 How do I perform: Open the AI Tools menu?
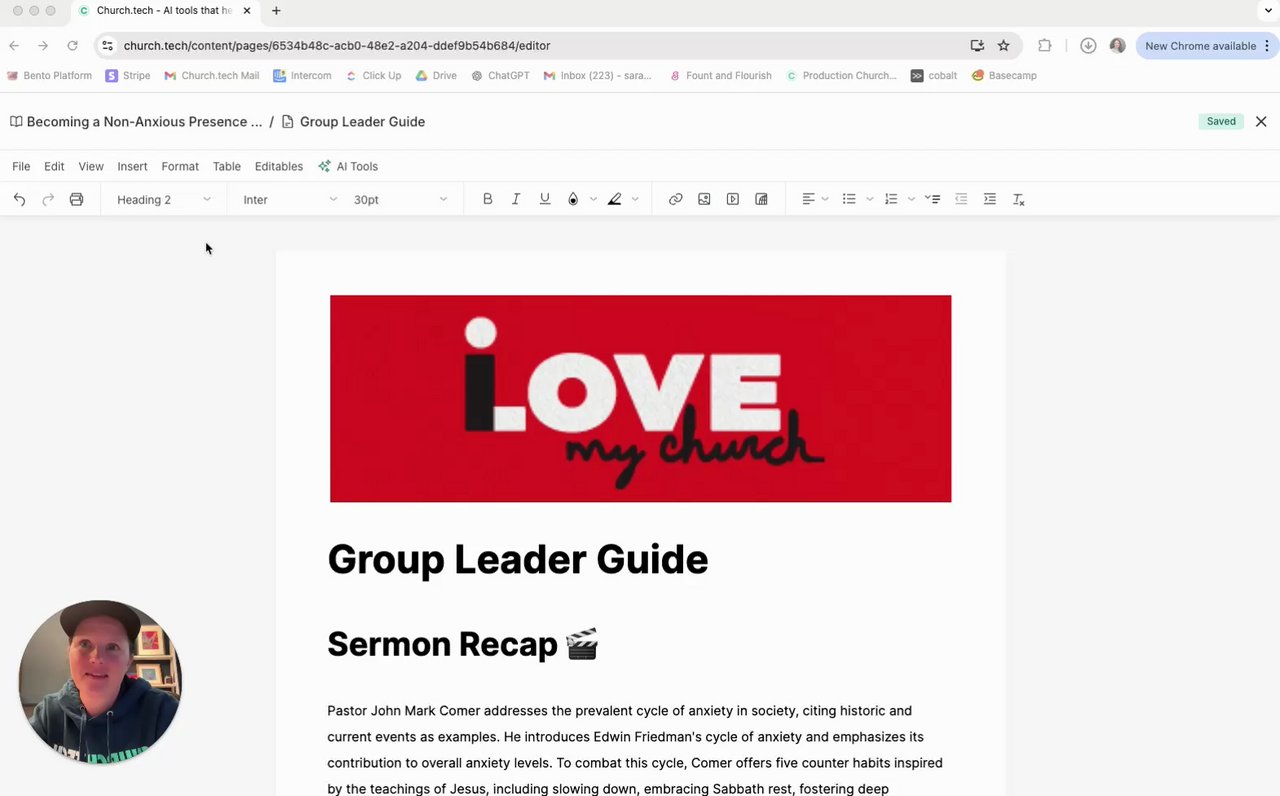tap(348, 166)
